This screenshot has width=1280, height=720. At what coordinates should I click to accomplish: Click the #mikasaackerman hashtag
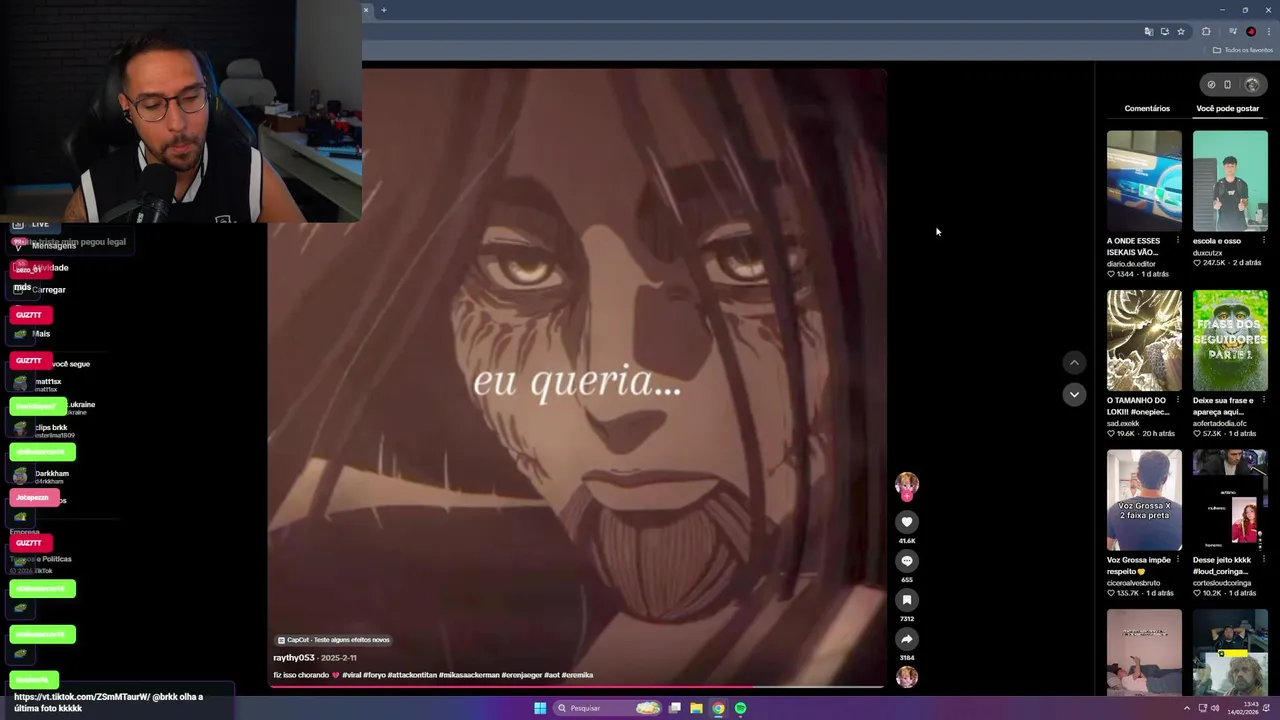tap(469, 675)
